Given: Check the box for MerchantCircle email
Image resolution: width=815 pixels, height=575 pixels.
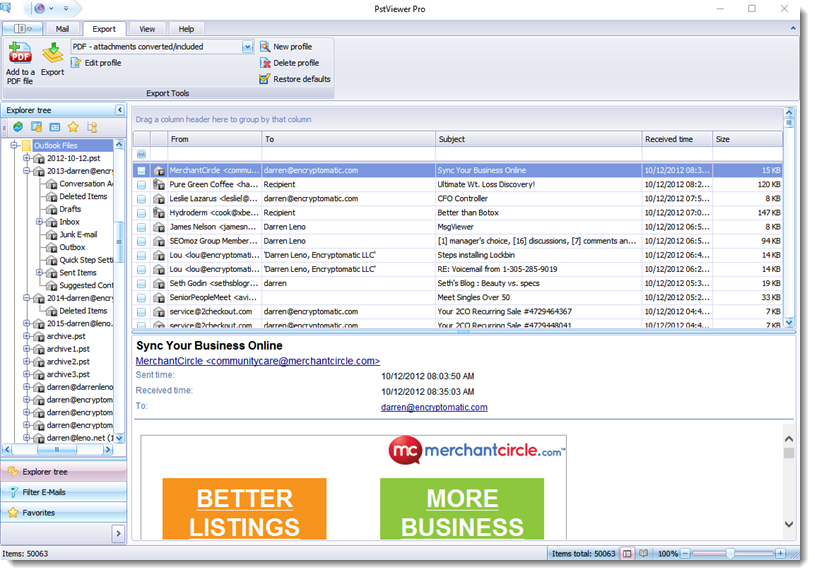Looking at the screenshot, I should [141, 171].
